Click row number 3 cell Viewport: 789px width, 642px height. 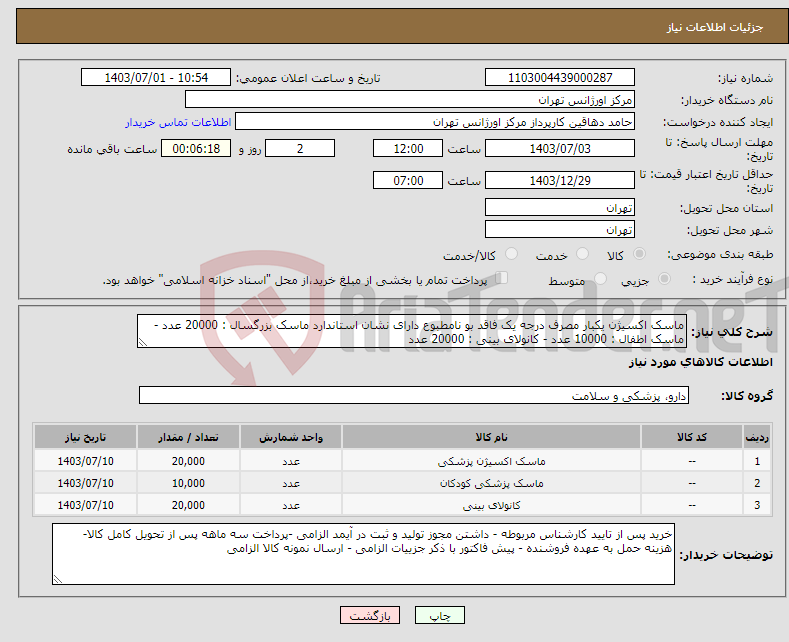tap(757, 505)
